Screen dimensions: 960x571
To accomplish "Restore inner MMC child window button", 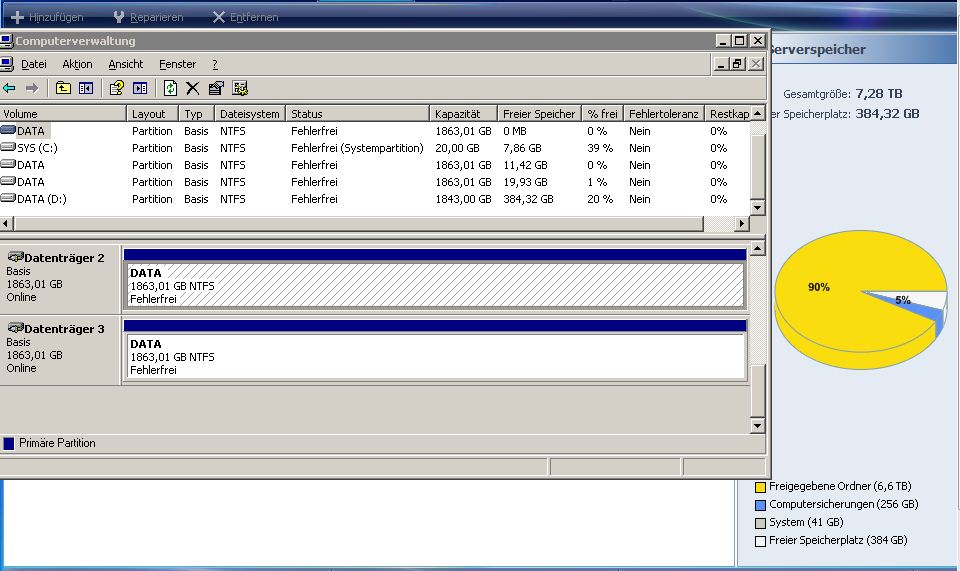I will [x=738, y=64].
